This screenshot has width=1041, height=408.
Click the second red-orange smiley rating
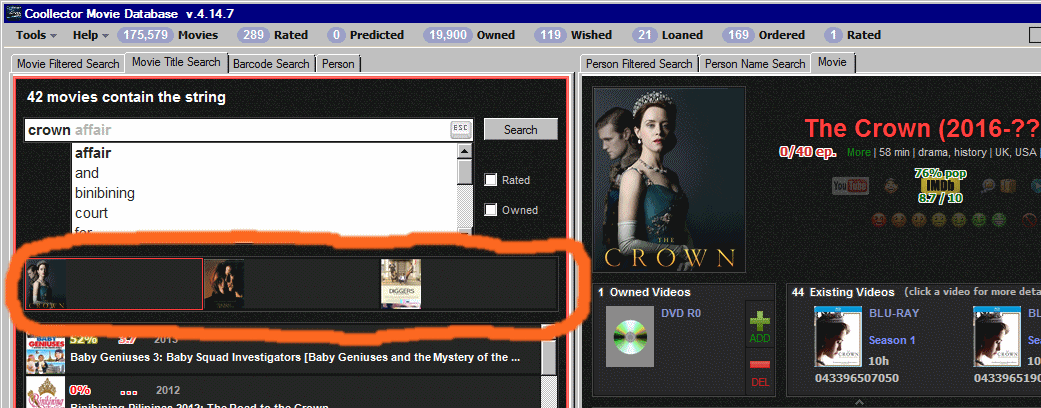[898, 220]
